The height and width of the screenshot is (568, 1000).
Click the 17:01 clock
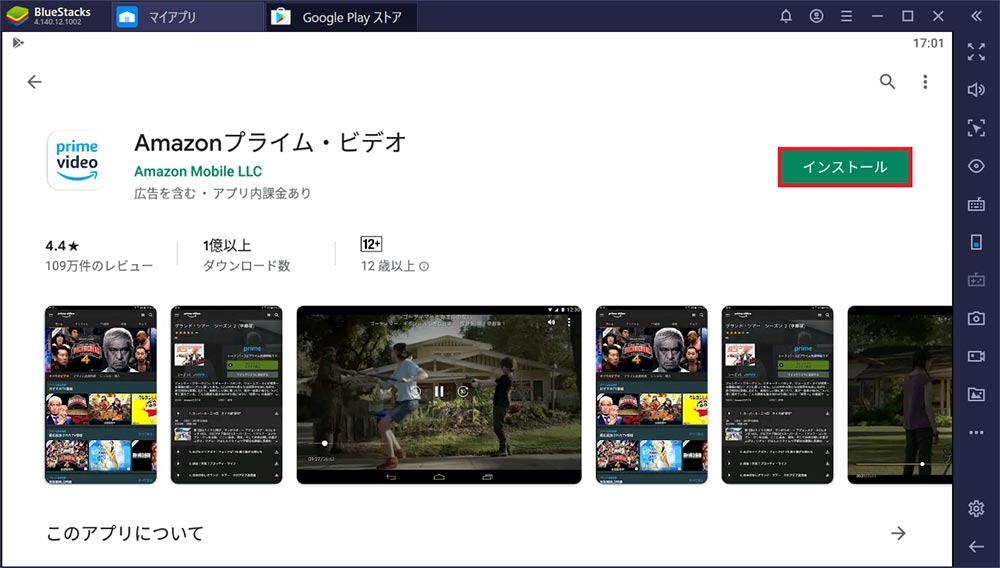928,43
